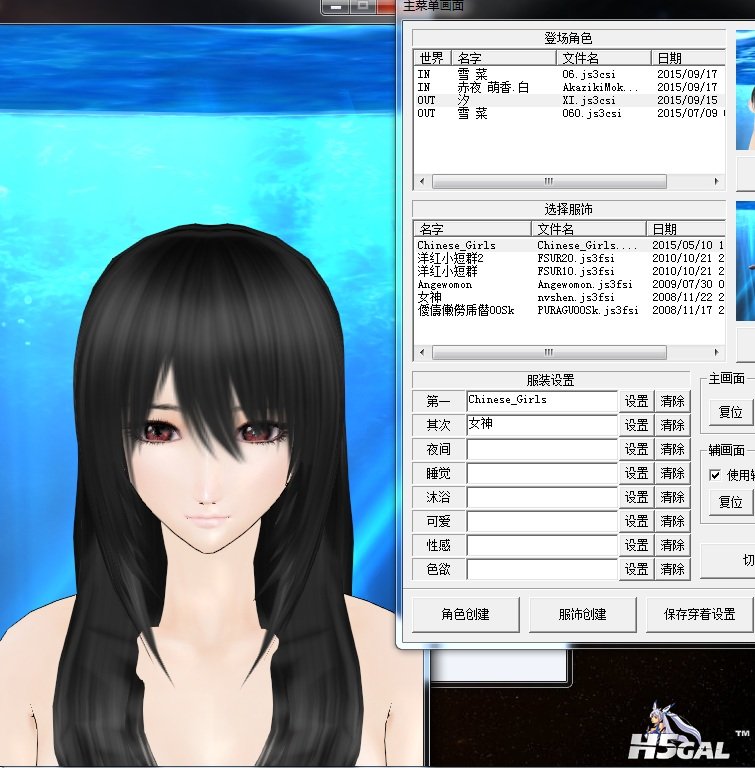
Task: Click 设置 for the 第一 outfit slot
Action: tap(636, 401)
